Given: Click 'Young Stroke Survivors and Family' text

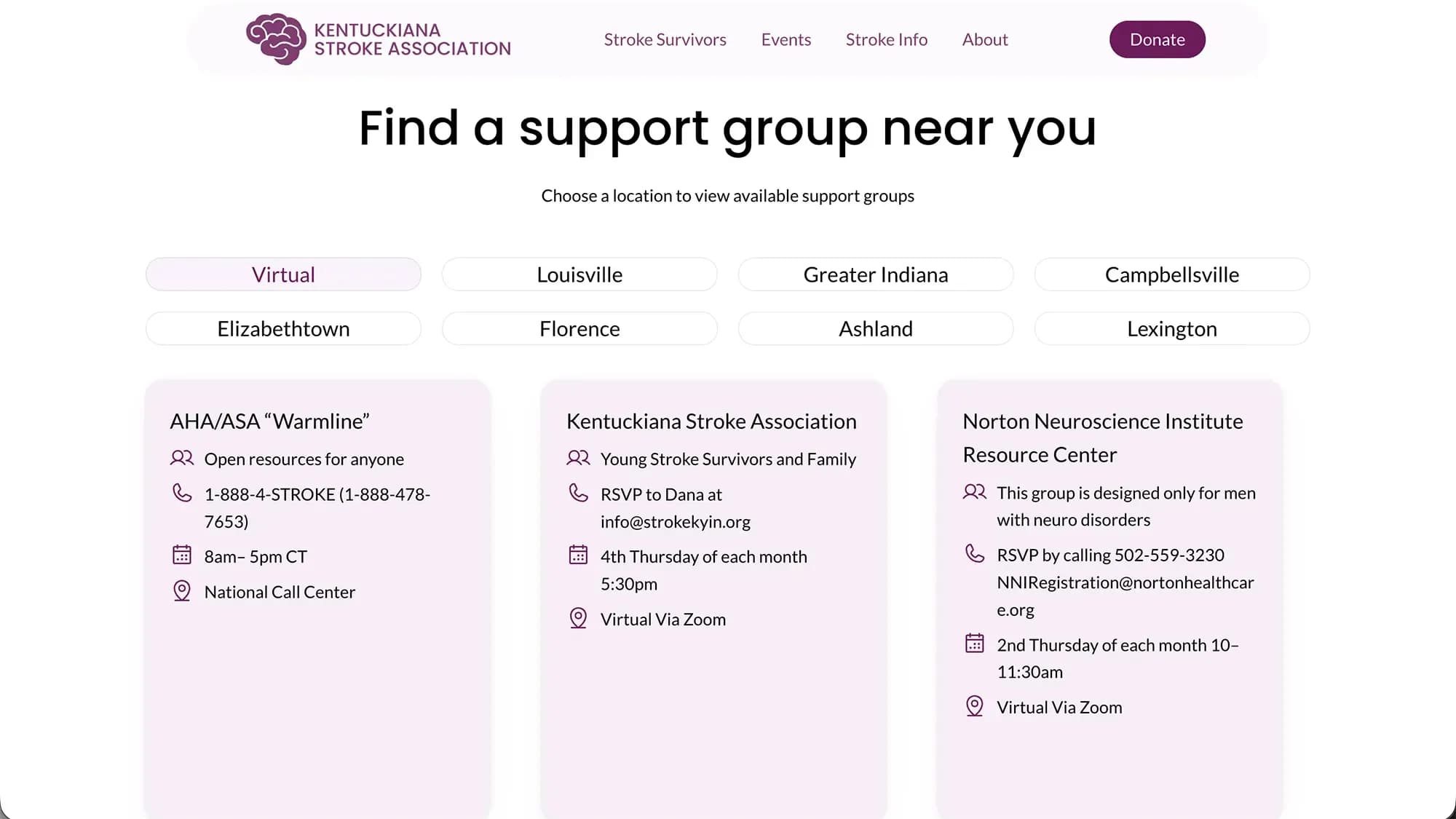Looking at the screenshot, I should (x=728, y=459).
